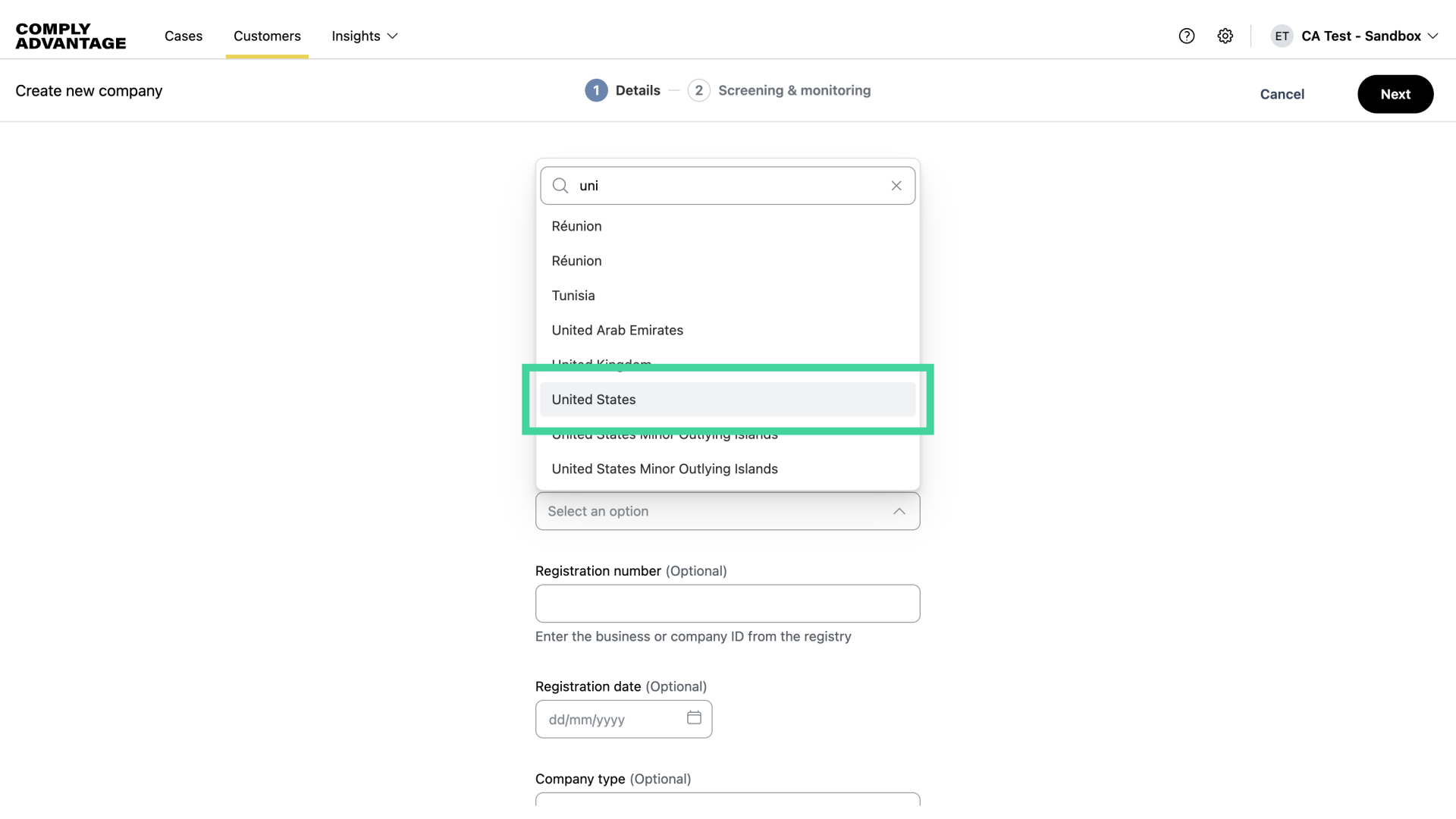Click step 1 Details indicator
The width and height of the screenshot is (1456, 819).
pyautogui.click(x=596, y=90)
